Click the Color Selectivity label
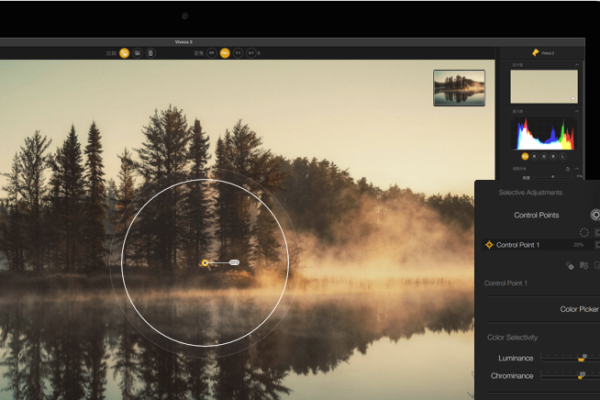 [512, 337]
